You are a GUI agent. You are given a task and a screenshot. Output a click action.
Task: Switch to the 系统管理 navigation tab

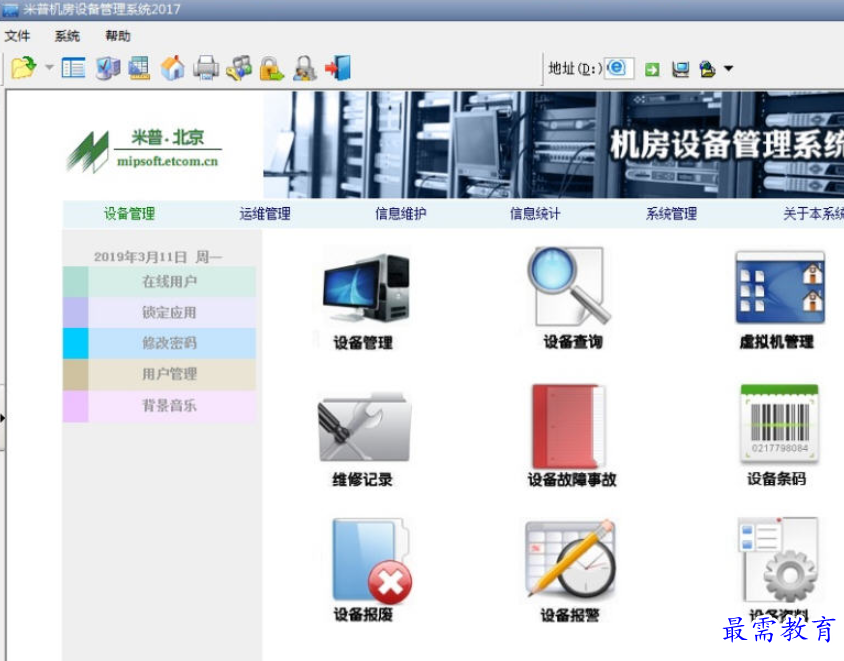tap(671, 214)
